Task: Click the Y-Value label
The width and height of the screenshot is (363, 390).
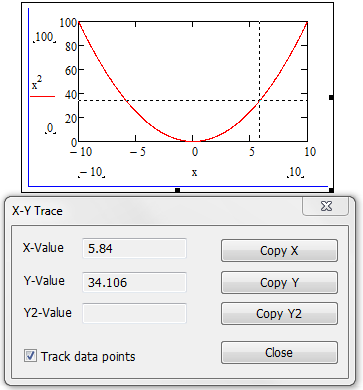Action: click(x=44, y=280)
